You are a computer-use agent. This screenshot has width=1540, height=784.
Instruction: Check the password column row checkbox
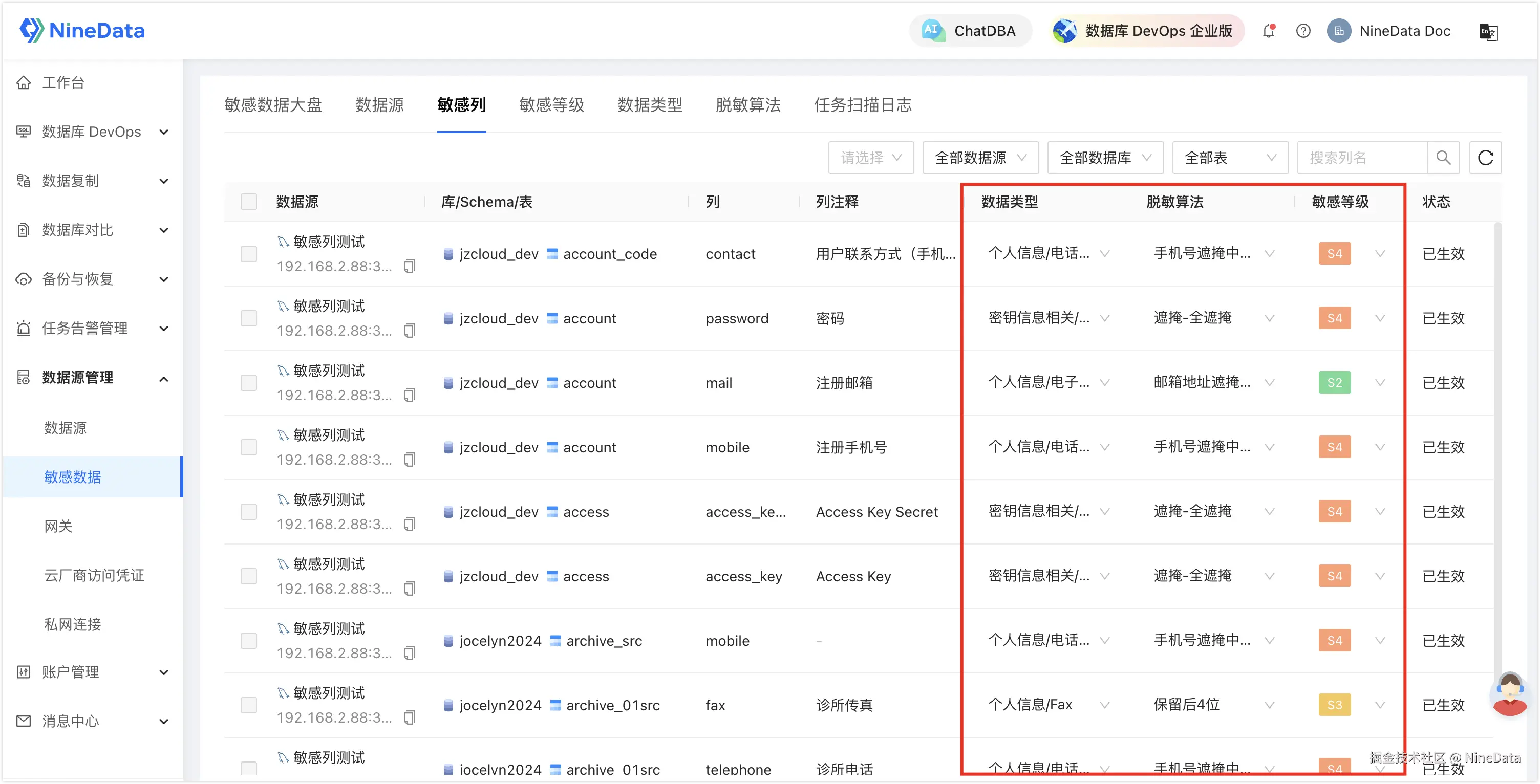point(249,318)
